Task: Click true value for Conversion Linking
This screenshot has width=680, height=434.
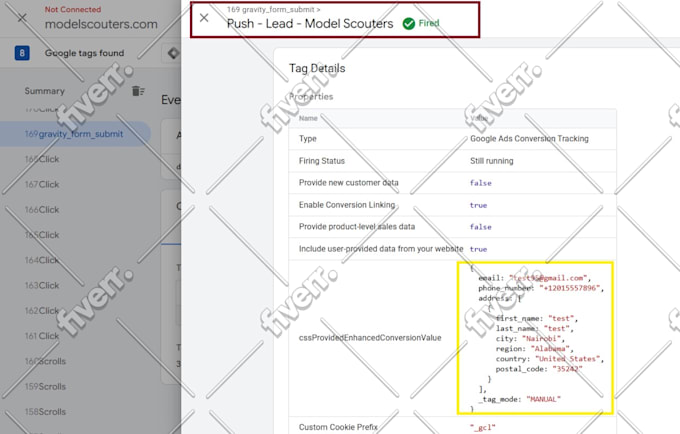Action: click(x=478, y=205)
